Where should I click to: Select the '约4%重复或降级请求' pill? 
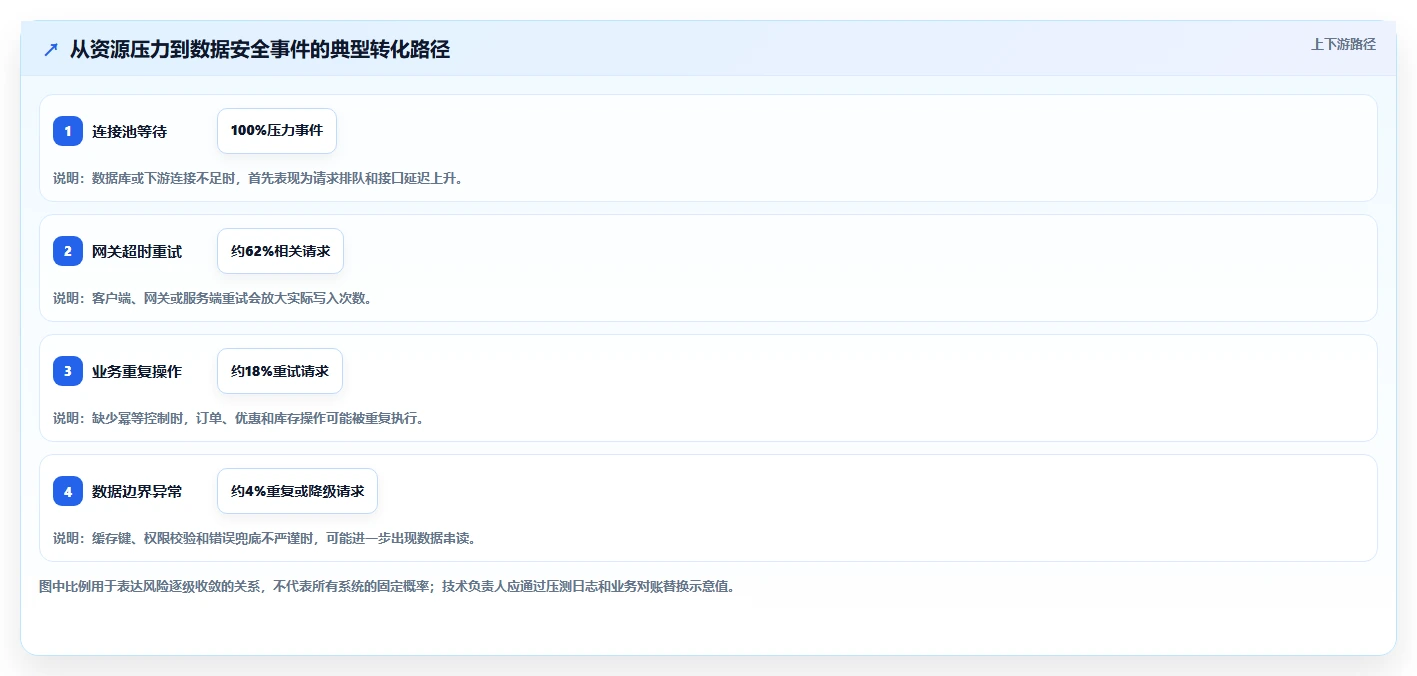pos(297,491)
